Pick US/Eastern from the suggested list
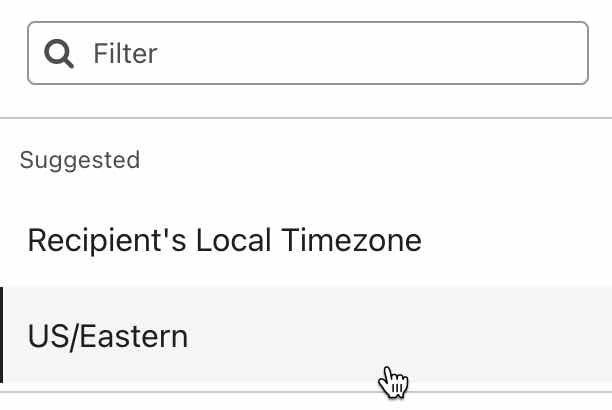Viewport: 612px width, 410px height. coord(108,336)
